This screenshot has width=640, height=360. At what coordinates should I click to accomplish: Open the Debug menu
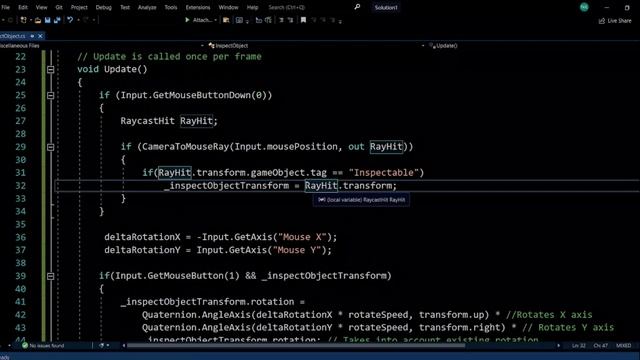[103, 7]
